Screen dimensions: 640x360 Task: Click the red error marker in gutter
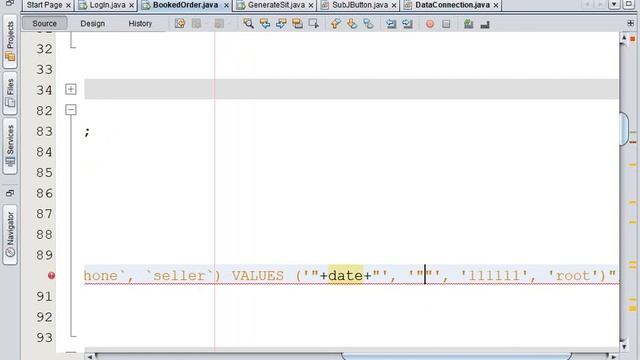pos(51,276)
